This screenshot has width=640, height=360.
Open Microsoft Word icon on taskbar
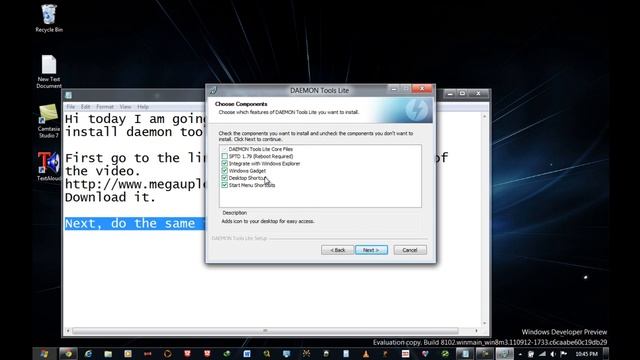pyautogui.click(x=247, y=354)
